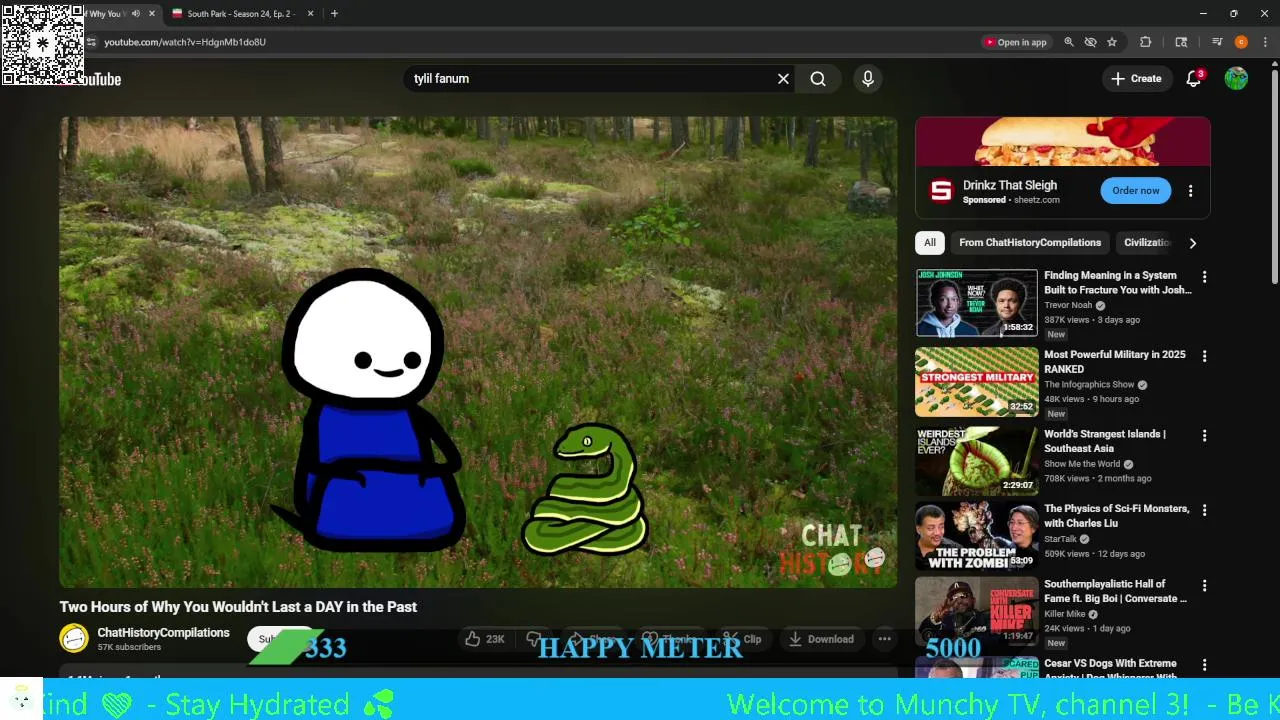1280x720 pixels.
Task: Click the video player to pause playback
Action: [478, 352]
